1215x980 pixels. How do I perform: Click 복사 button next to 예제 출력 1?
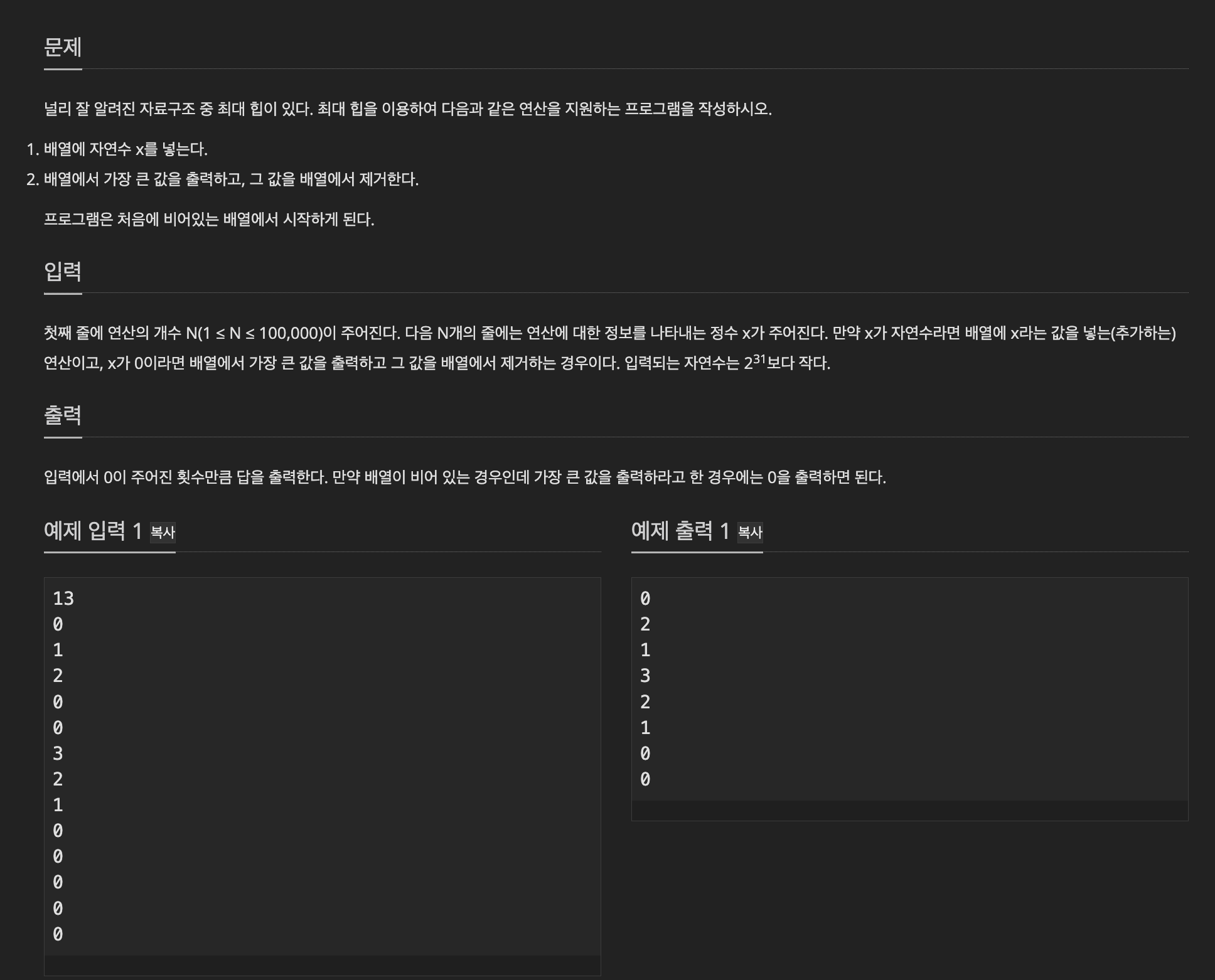750,532
